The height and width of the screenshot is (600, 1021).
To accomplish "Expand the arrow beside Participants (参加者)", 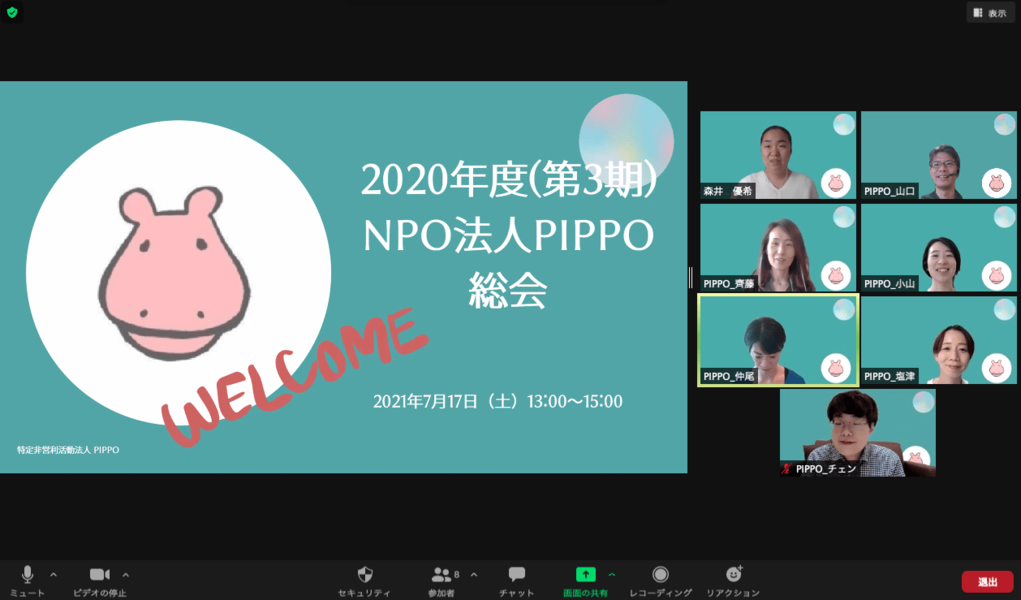I will [x=474, y=574].
